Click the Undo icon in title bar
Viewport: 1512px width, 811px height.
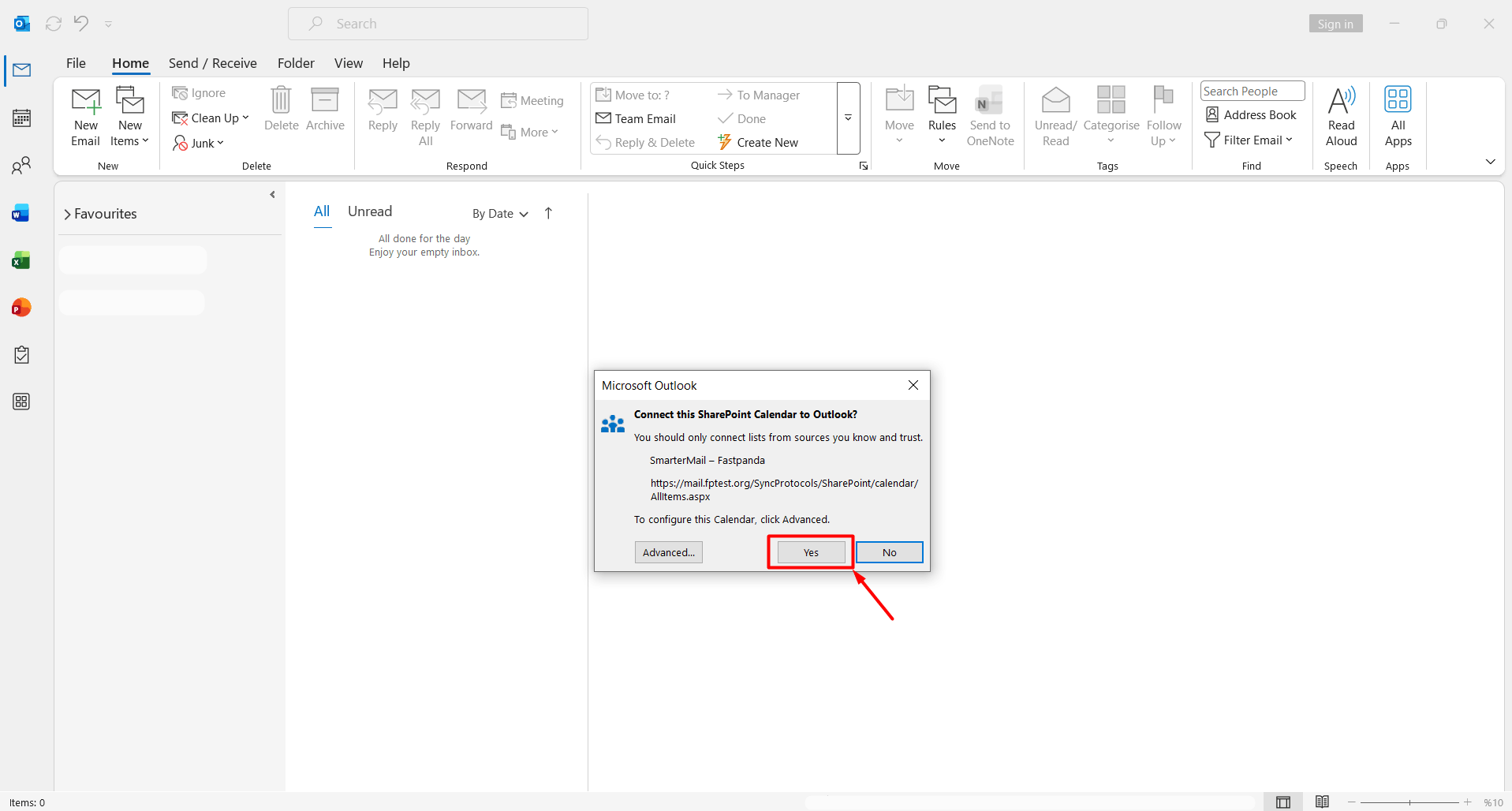(x=81, y=24)
